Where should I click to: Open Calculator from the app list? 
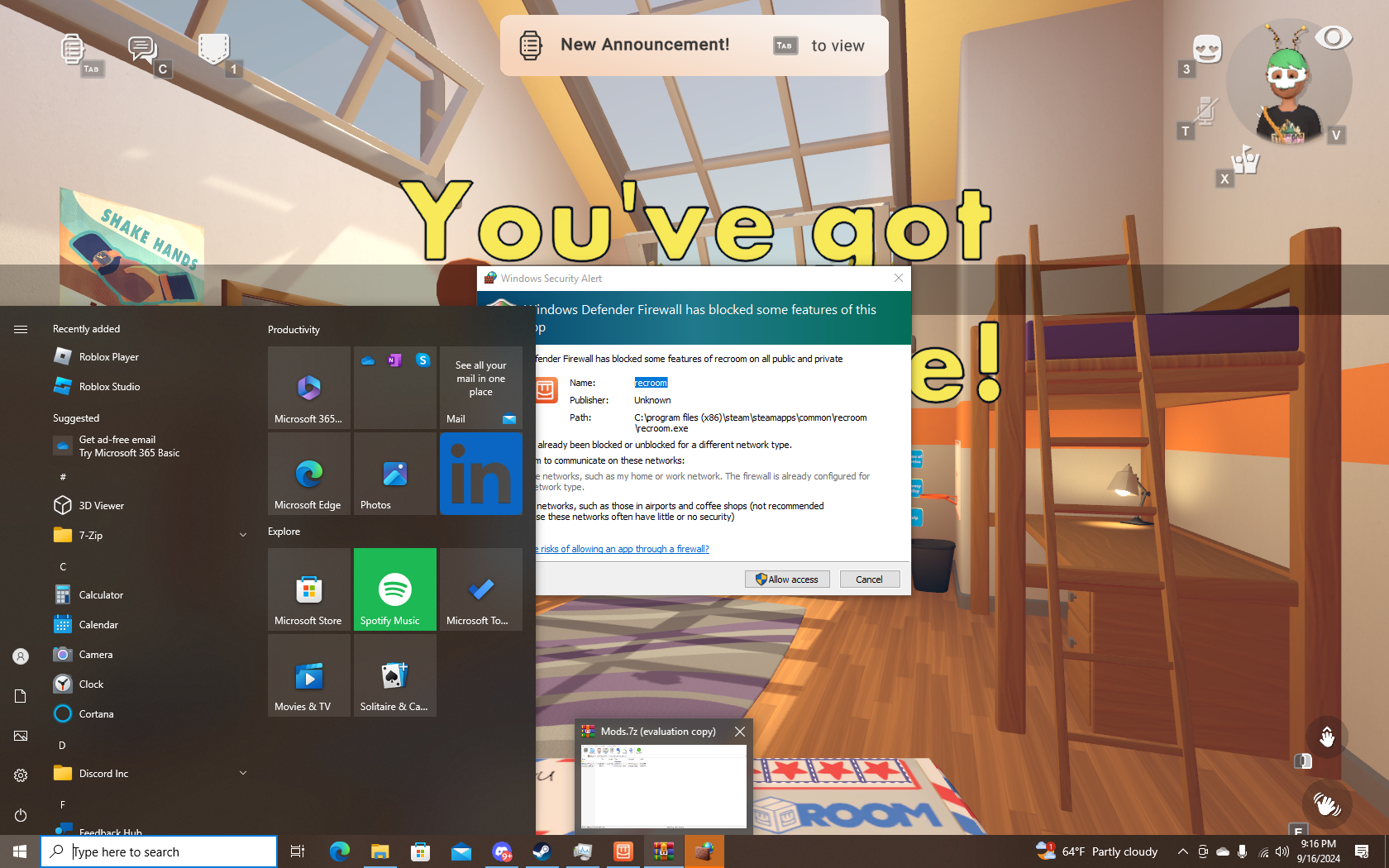[x=149, y=595]
